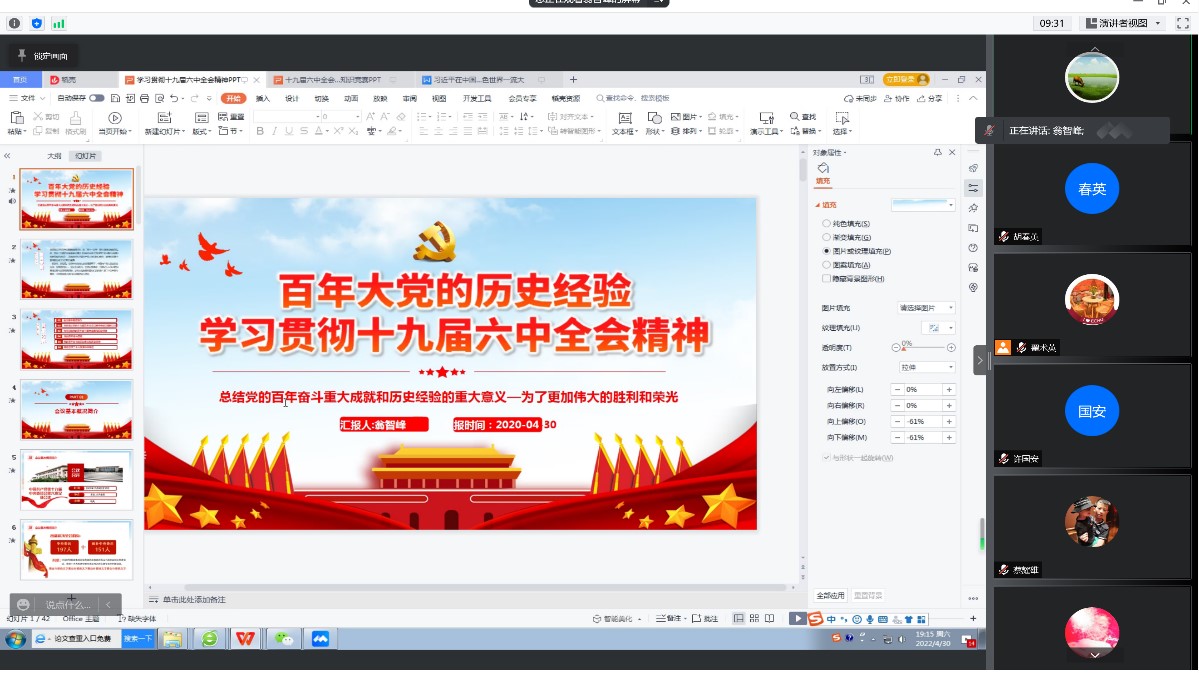The width and height of the screenshot is (1199, 673).
Task: Select 渐变填充(G) gradient fill option
Action: 826,238
